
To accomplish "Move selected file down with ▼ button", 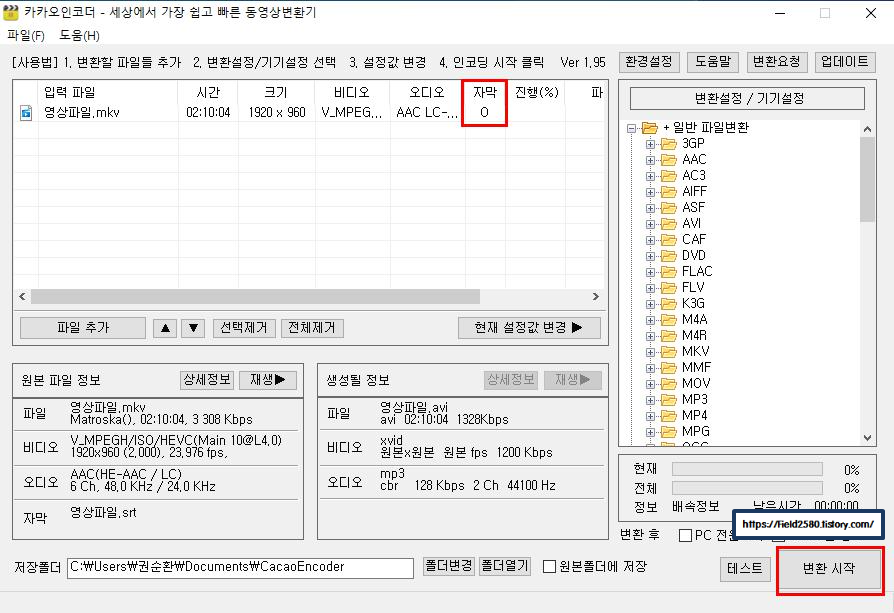I will pos(193,328).
